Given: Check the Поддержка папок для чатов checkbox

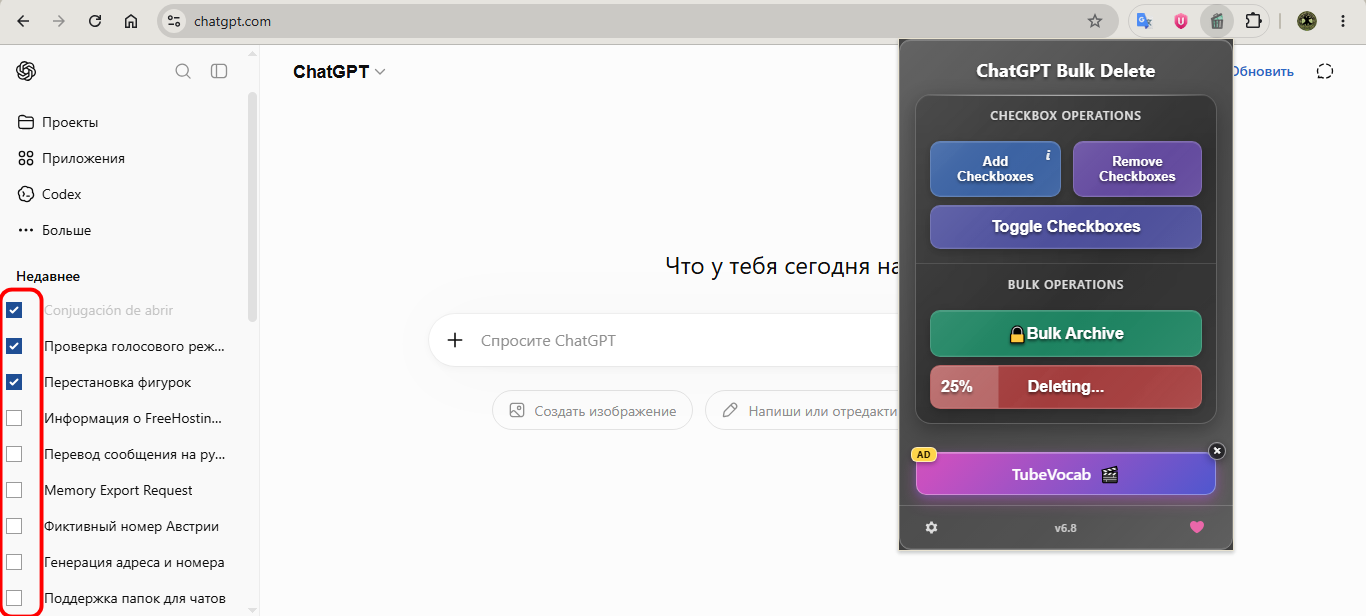Looking at the screenshot, I should tap(14, 598).
